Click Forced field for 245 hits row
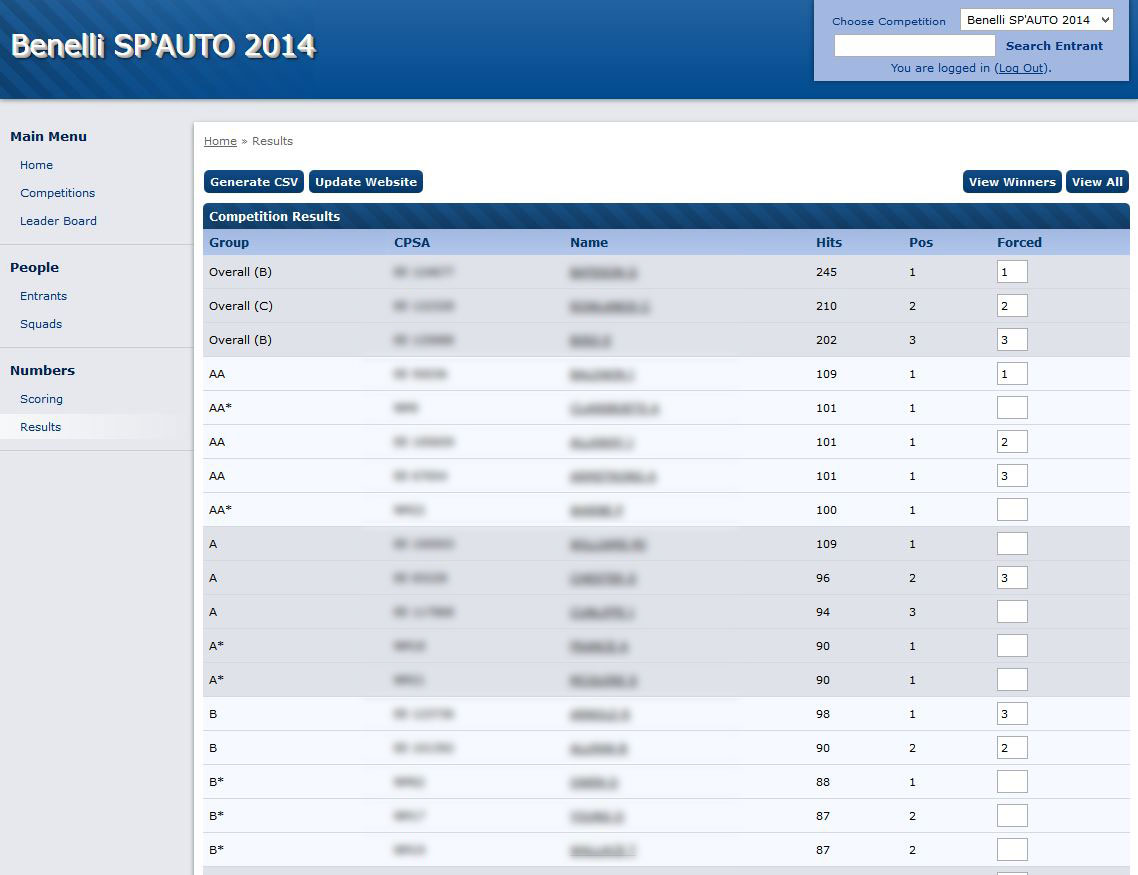The width and height of the screenshot is (1138, 875). tap(1012, 271)
